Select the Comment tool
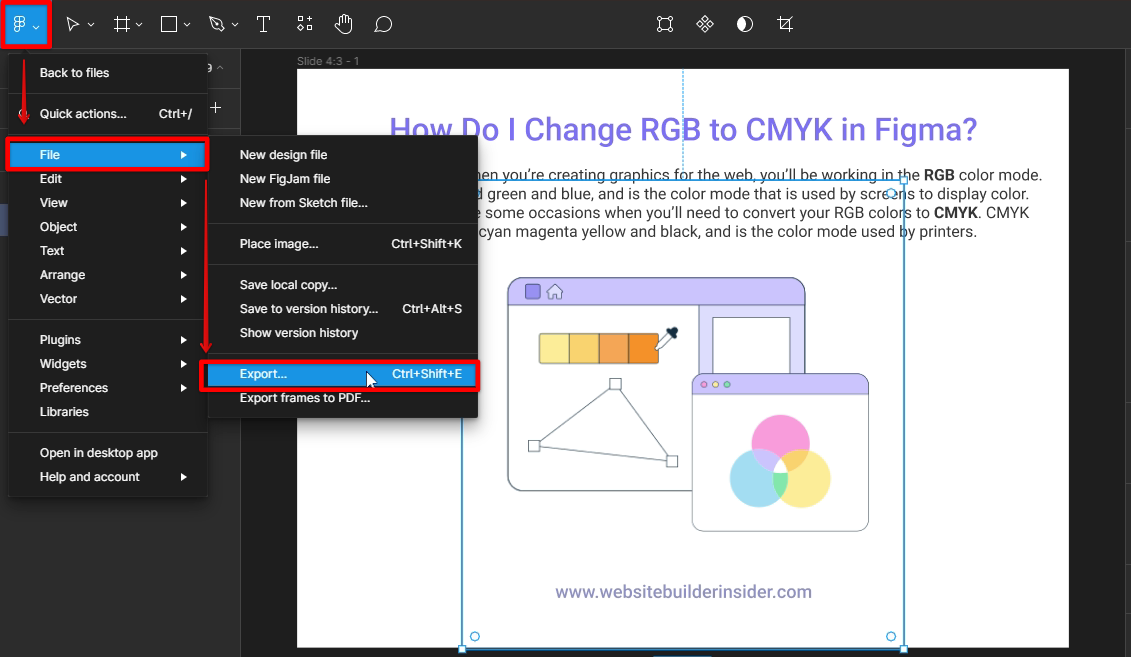The image size is (1131, 657). (x=383, y=25)
